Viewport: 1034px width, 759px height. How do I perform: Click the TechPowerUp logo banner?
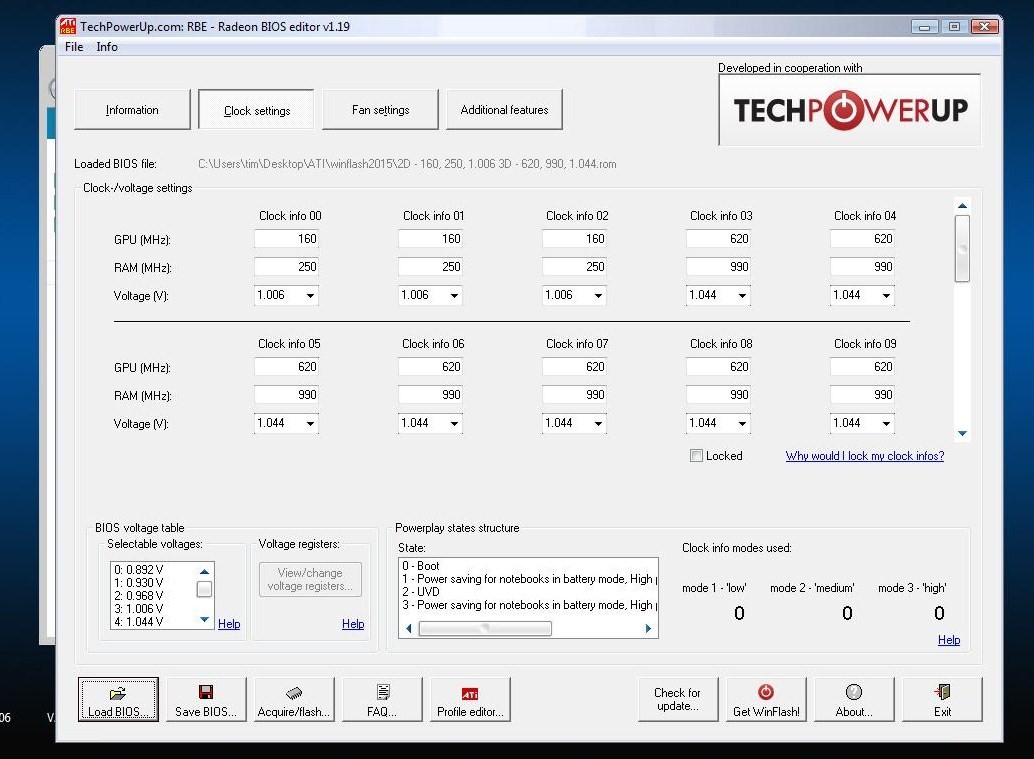tap(849, 109)
